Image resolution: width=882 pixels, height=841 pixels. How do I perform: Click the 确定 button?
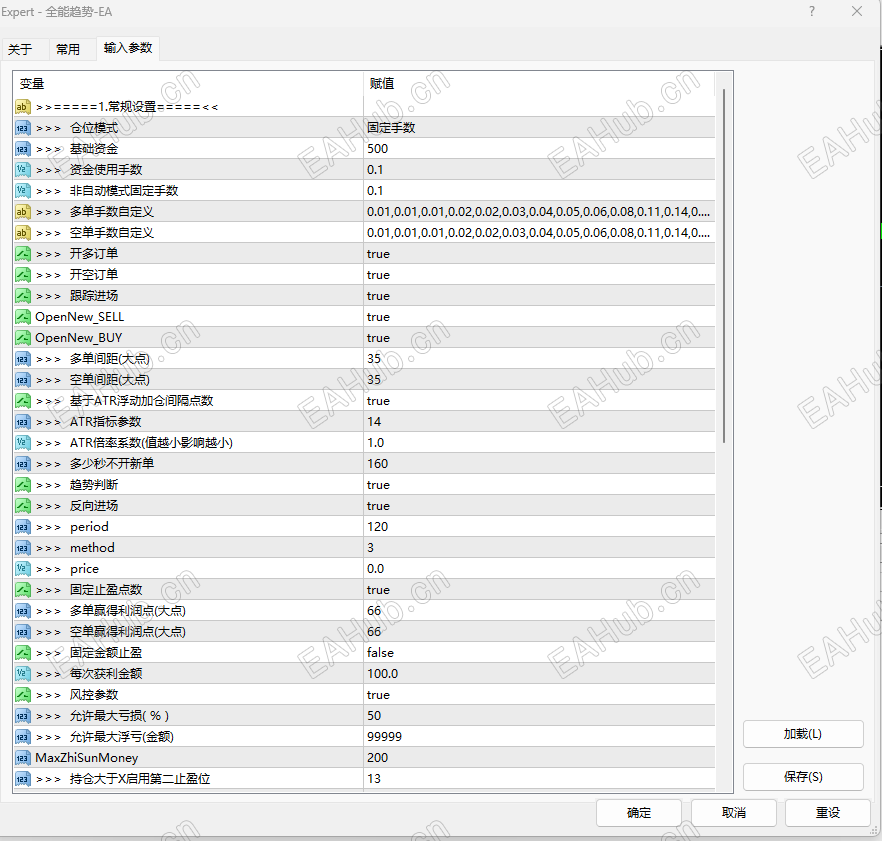638,813
